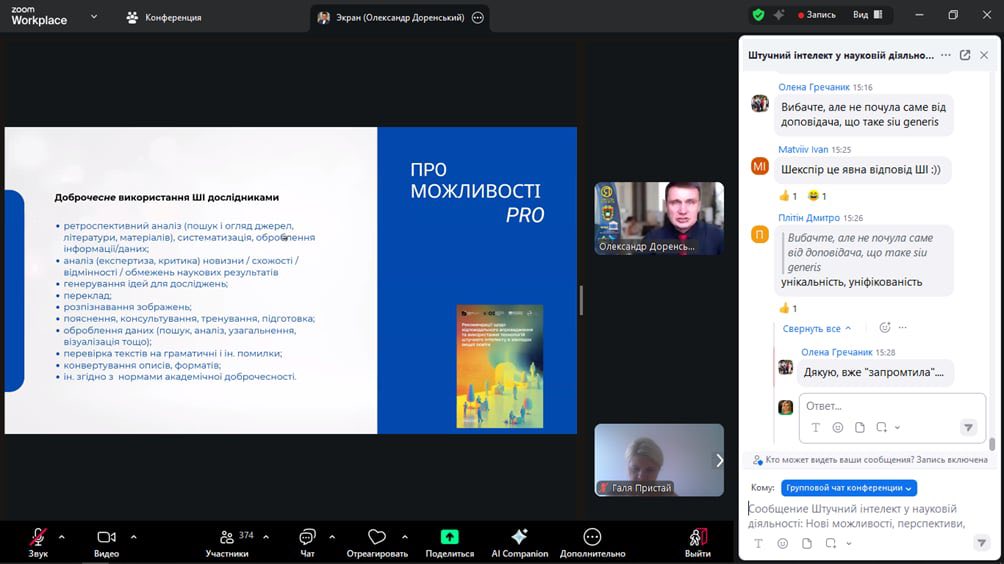The height and width of the screenshot is (564, 1004).
Task: Collapse replies with Свернуть все
Action: [x=816, y=328]
